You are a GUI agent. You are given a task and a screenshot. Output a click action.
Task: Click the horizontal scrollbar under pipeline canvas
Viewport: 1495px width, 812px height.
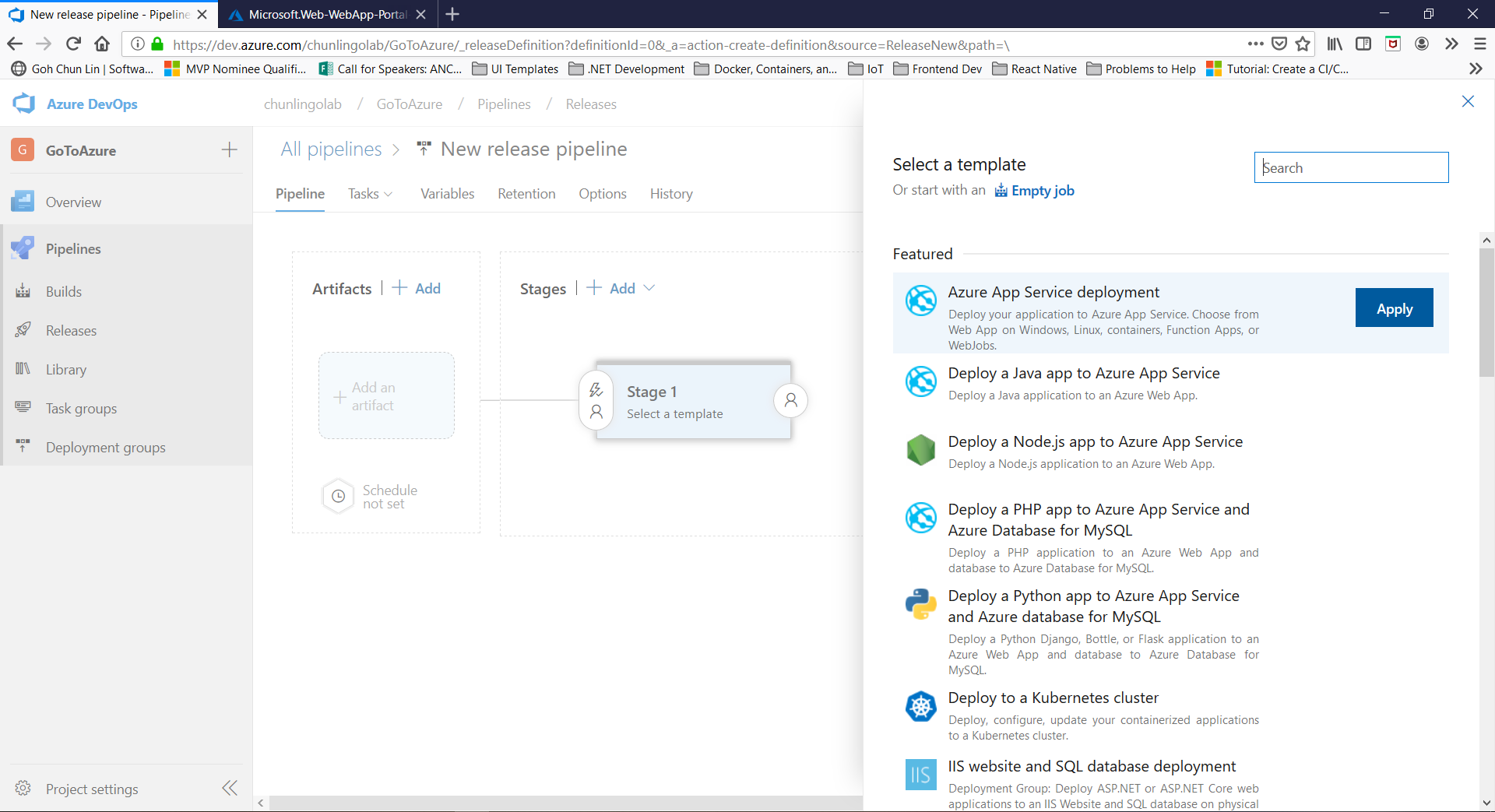pyautogui.click(x=566, y=803)
